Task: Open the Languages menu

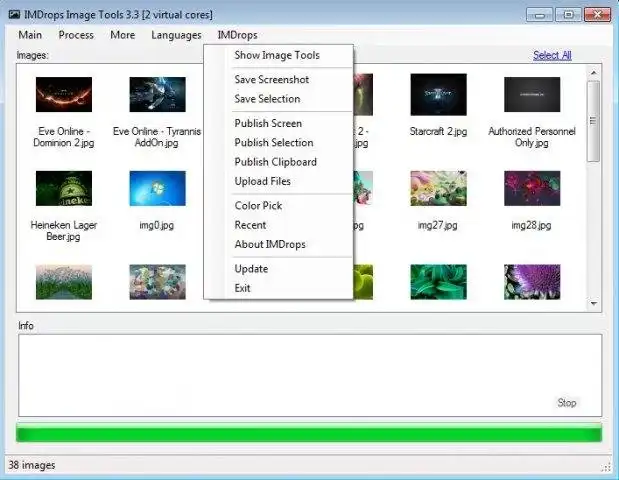Action: click(x=176, y=35)
